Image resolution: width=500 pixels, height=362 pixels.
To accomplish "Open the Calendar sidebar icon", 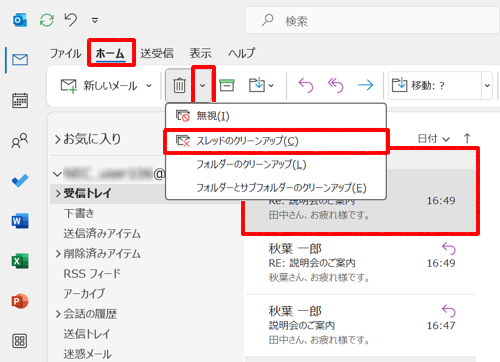I will click(x=20, y=100).
